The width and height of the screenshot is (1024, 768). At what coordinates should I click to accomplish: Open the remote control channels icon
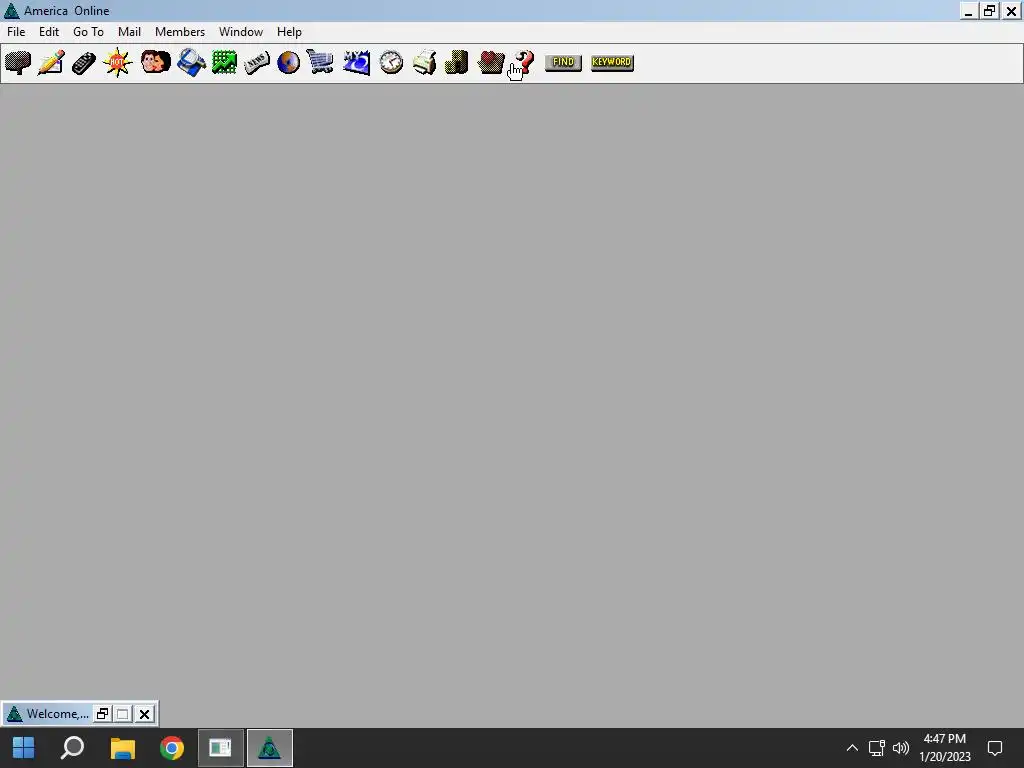point(84,63)
